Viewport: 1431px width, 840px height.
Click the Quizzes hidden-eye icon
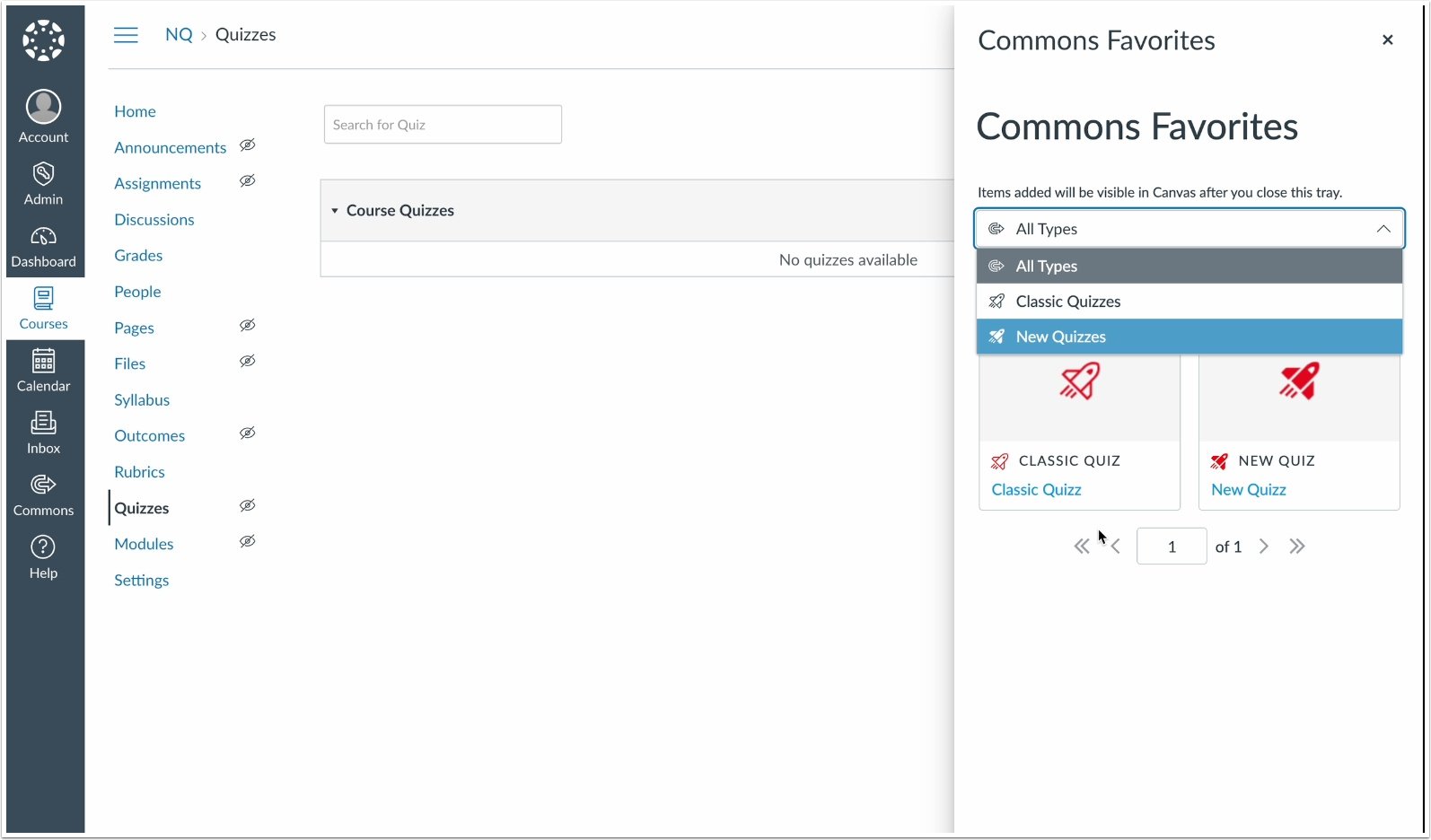coord(248,506)
